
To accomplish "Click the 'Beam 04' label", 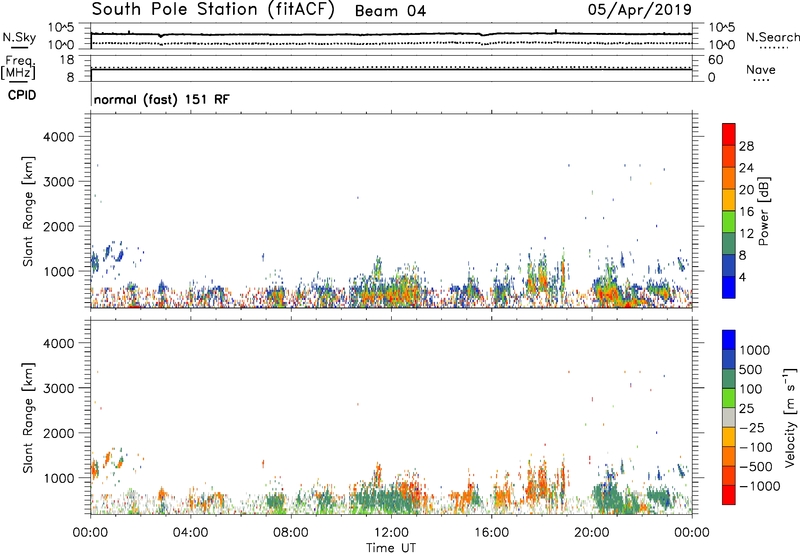I will point(390,11).
